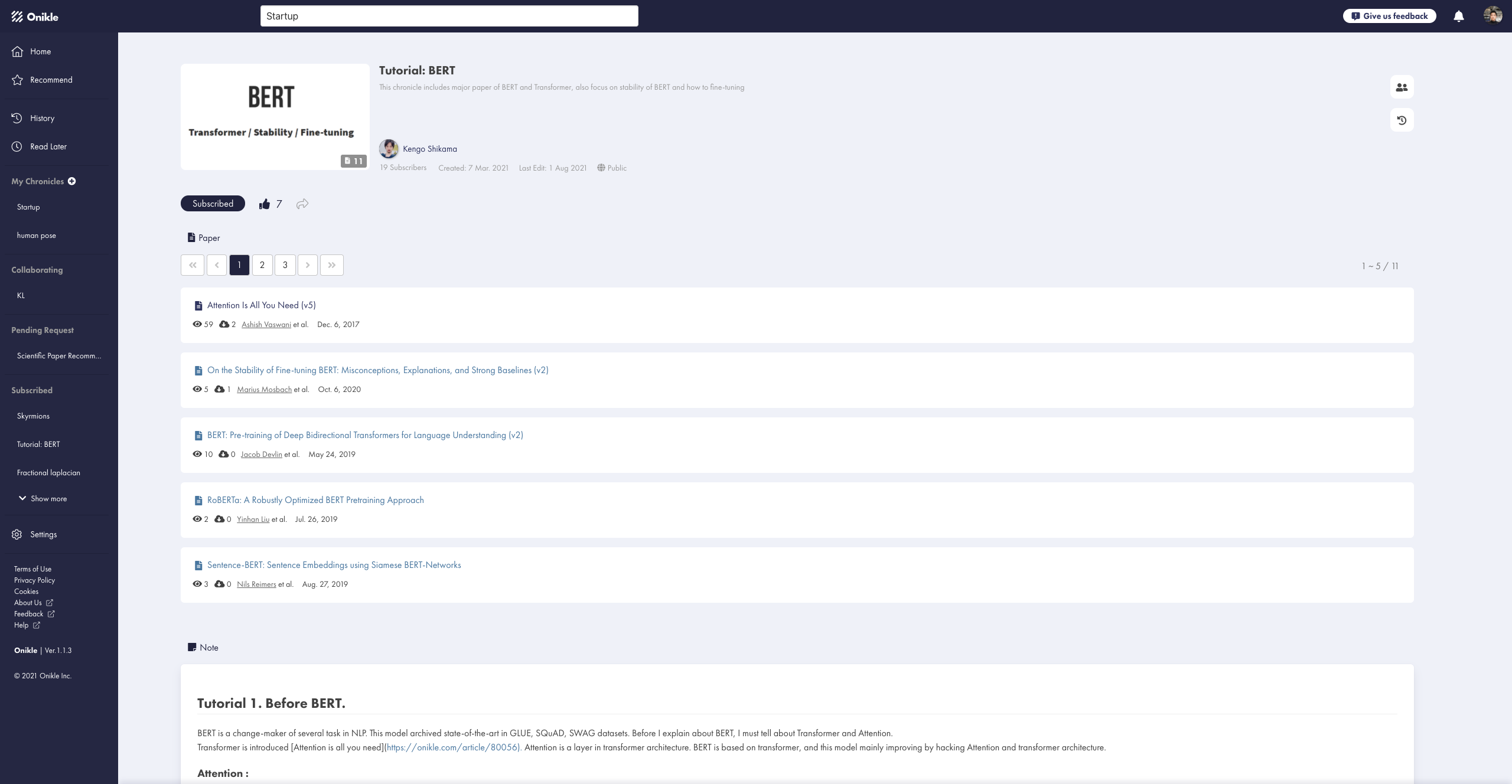
Task: Jump to last page with double chevron
Action: pyautogui.click(x=331, y=264)
